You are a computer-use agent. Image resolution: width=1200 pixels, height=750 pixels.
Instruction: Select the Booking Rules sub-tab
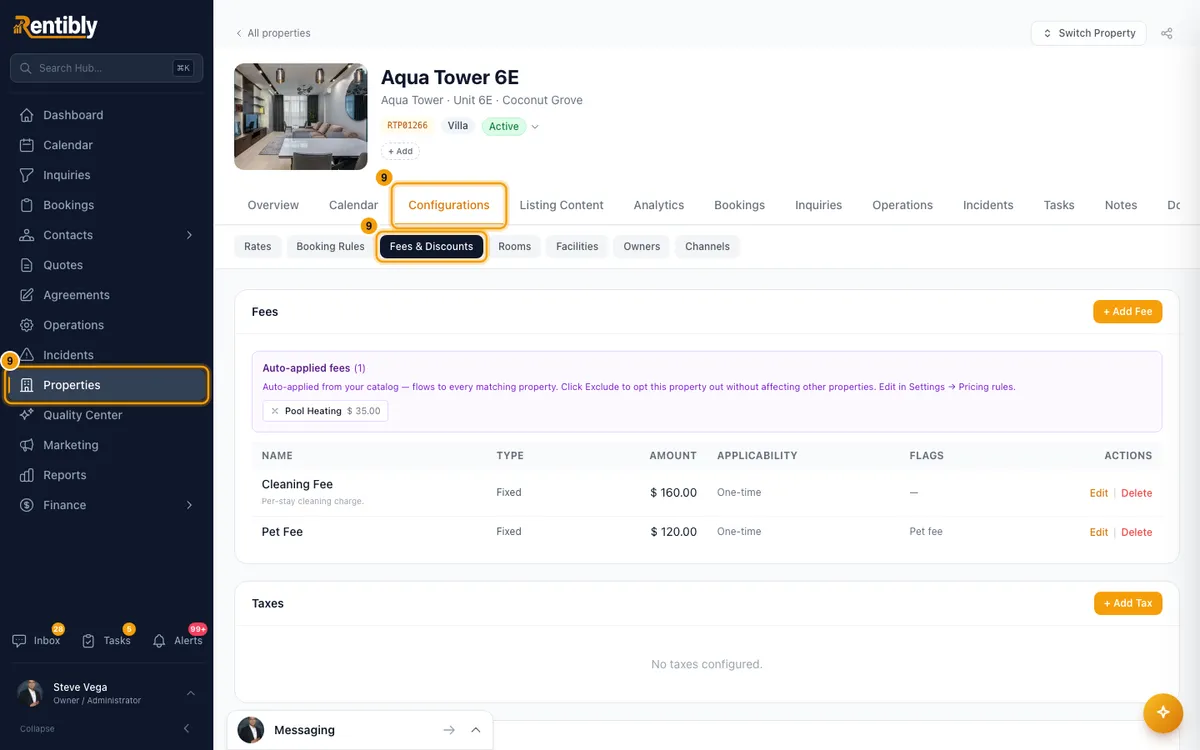(330, 246)
